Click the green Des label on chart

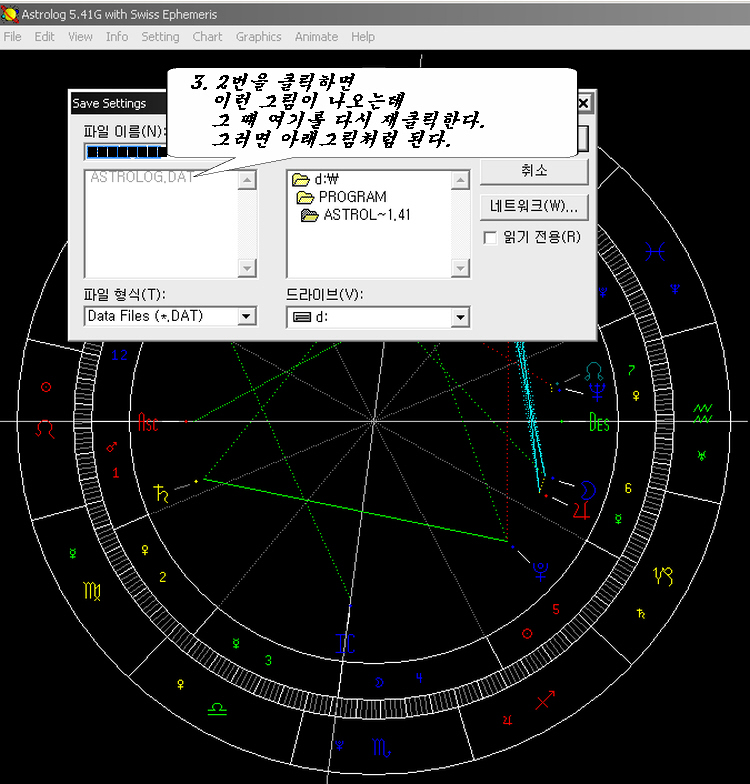pyautogui.click(x=599, y=422)
